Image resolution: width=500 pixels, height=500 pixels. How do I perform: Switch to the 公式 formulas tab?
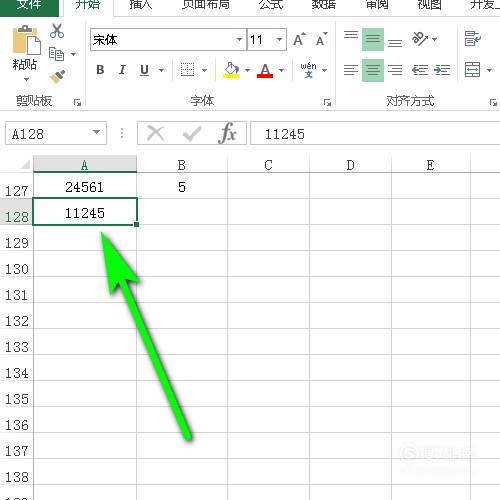click(271, 5)
